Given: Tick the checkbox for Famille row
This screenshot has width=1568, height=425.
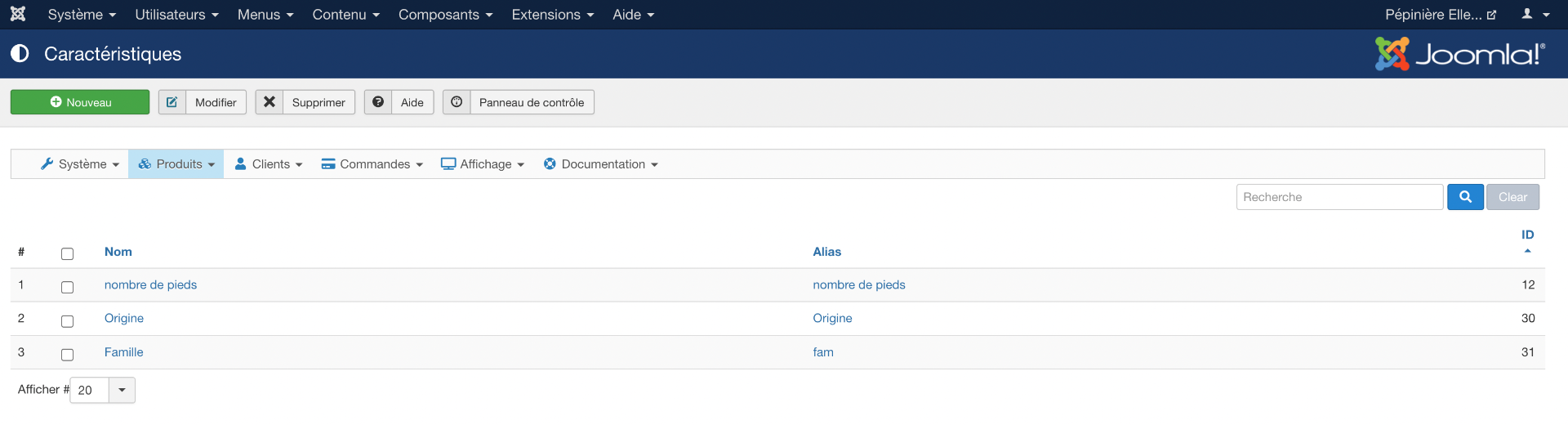Looking at the screenshot, I should 67,354.
